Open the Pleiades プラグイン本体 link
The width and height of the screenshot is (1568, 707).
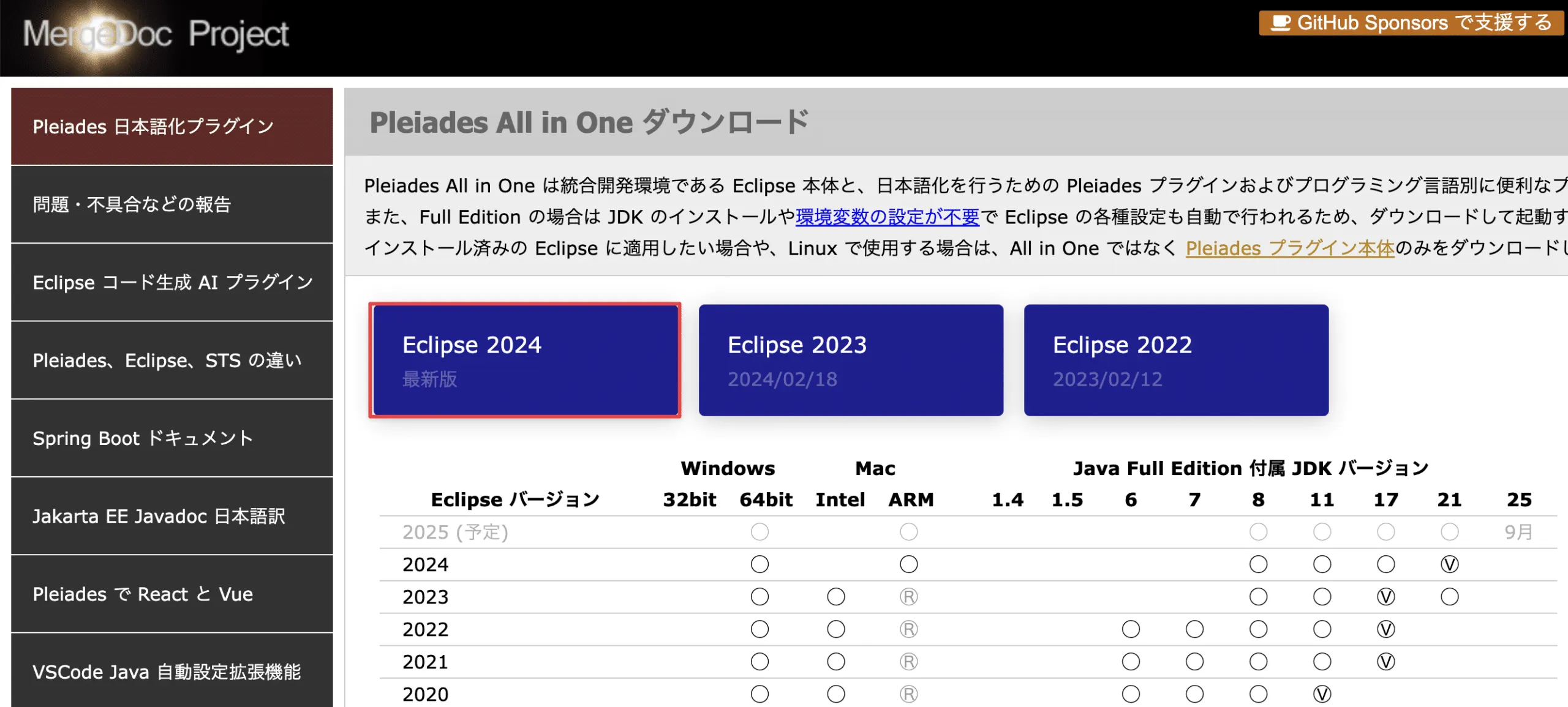point(1290,248)
